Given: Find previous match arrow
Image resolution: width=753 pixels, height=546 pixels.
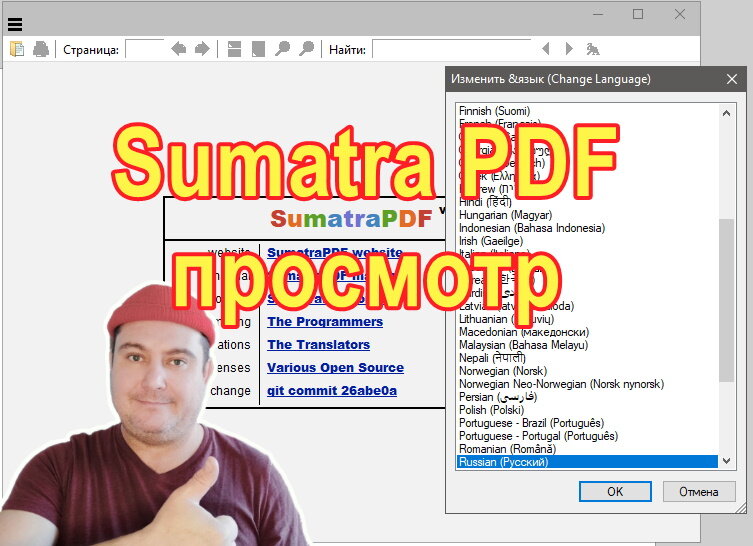Looking at the screenshot, I should click(x=546, y=49).
